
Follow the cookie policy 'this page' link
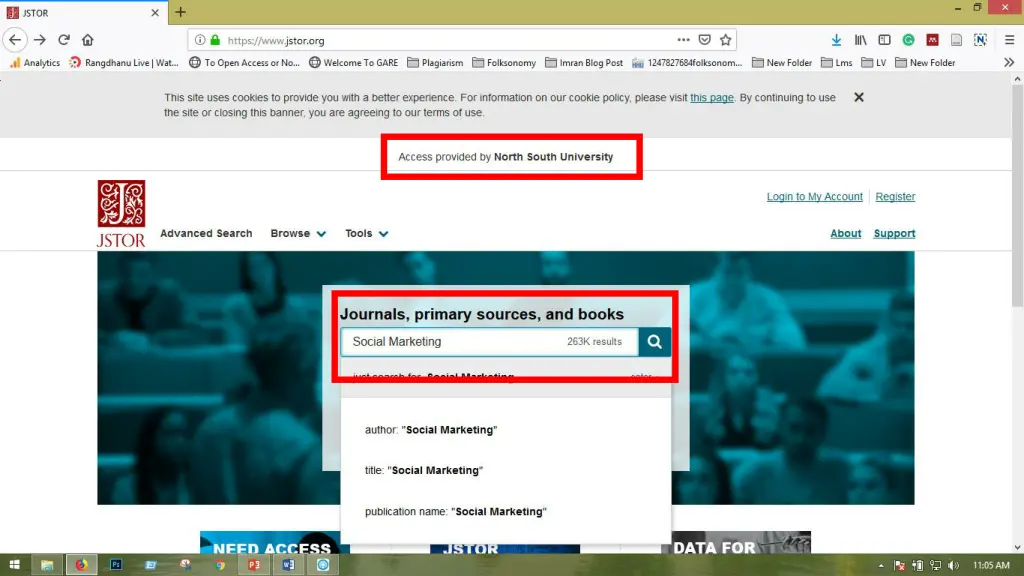click(x=712, y=97)
